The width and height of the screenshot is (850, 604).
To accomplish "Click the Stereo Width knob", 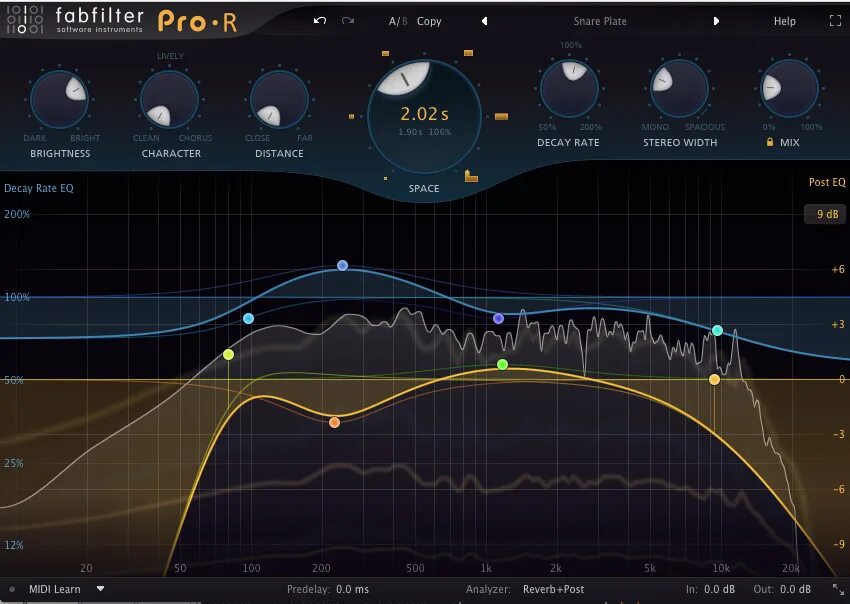I will click(679, 88).
